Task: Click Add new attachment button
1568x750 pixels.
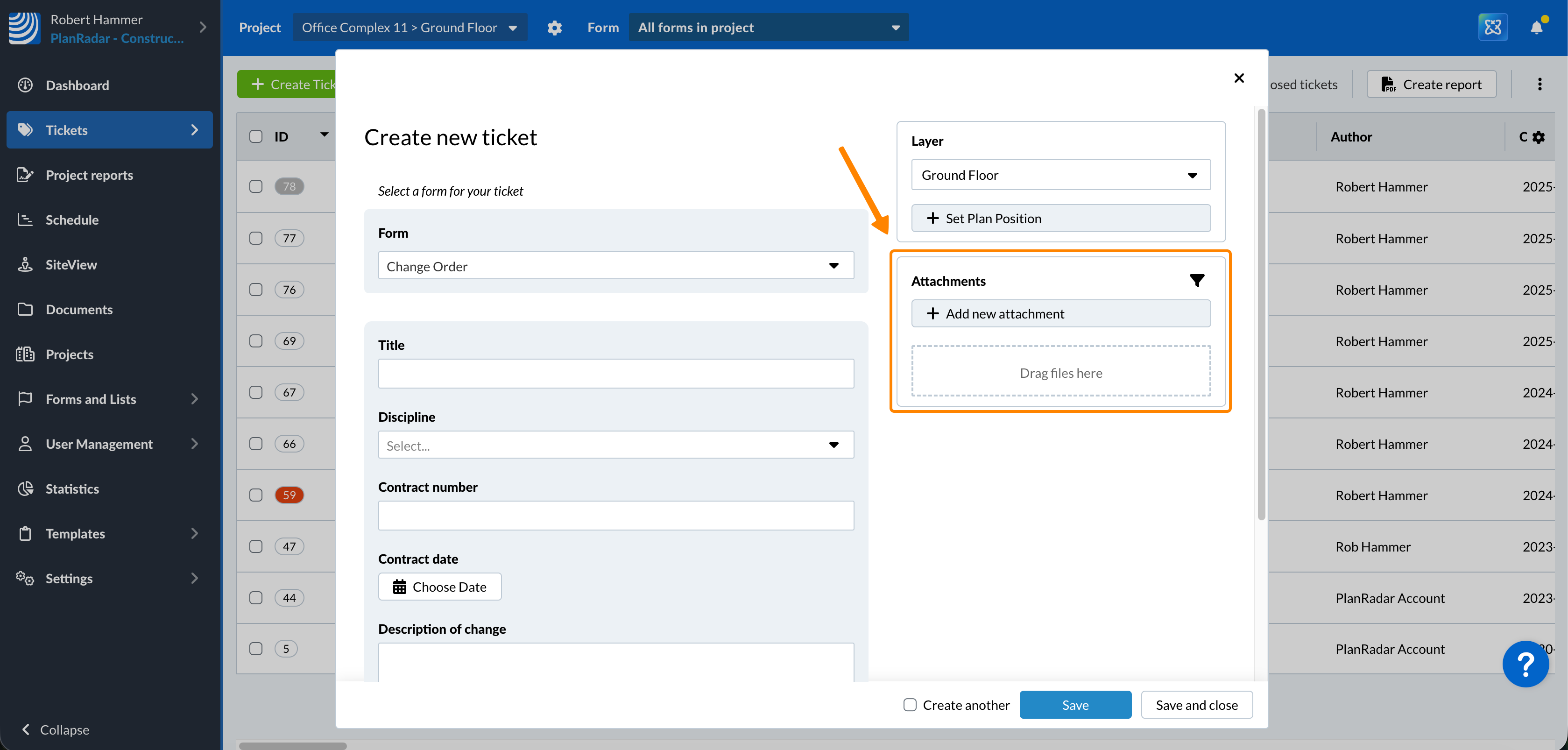Action: 1060,313
